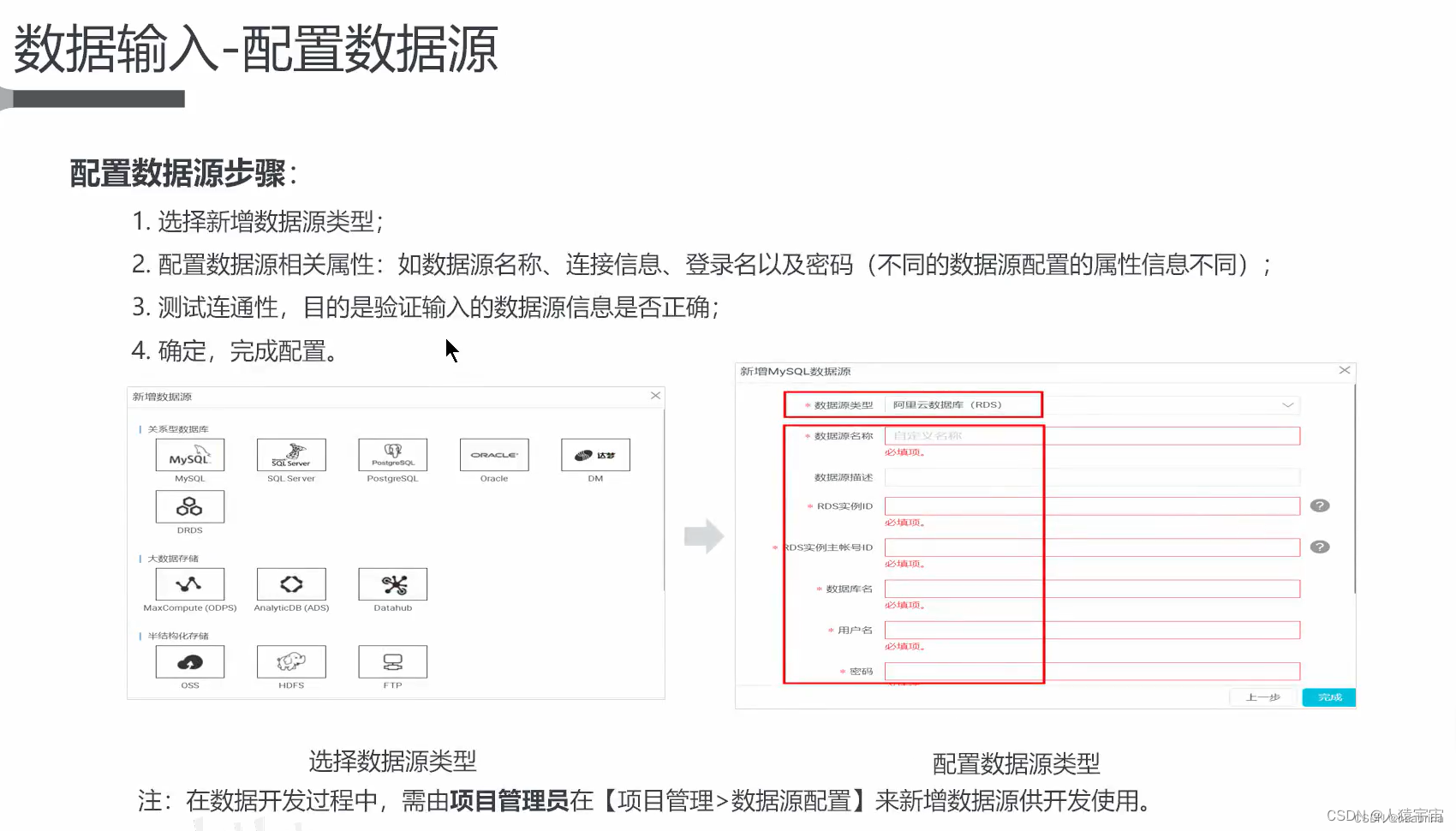Click the 数据源名称 input field
The width and height of the screenshot is (1456, 831).
(1092, 436)
